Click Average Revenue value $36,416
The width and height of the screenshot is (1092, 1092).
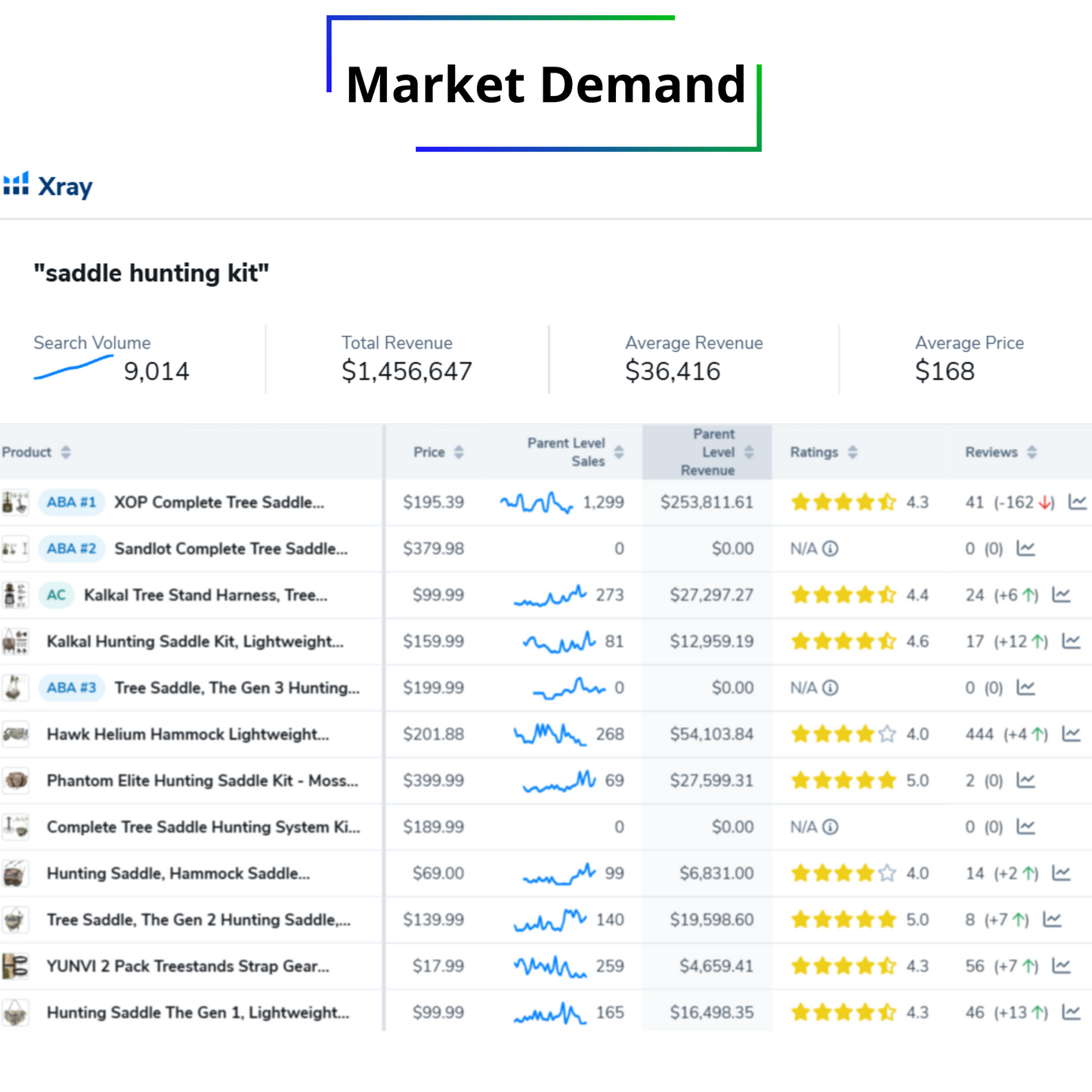point(673,371)
